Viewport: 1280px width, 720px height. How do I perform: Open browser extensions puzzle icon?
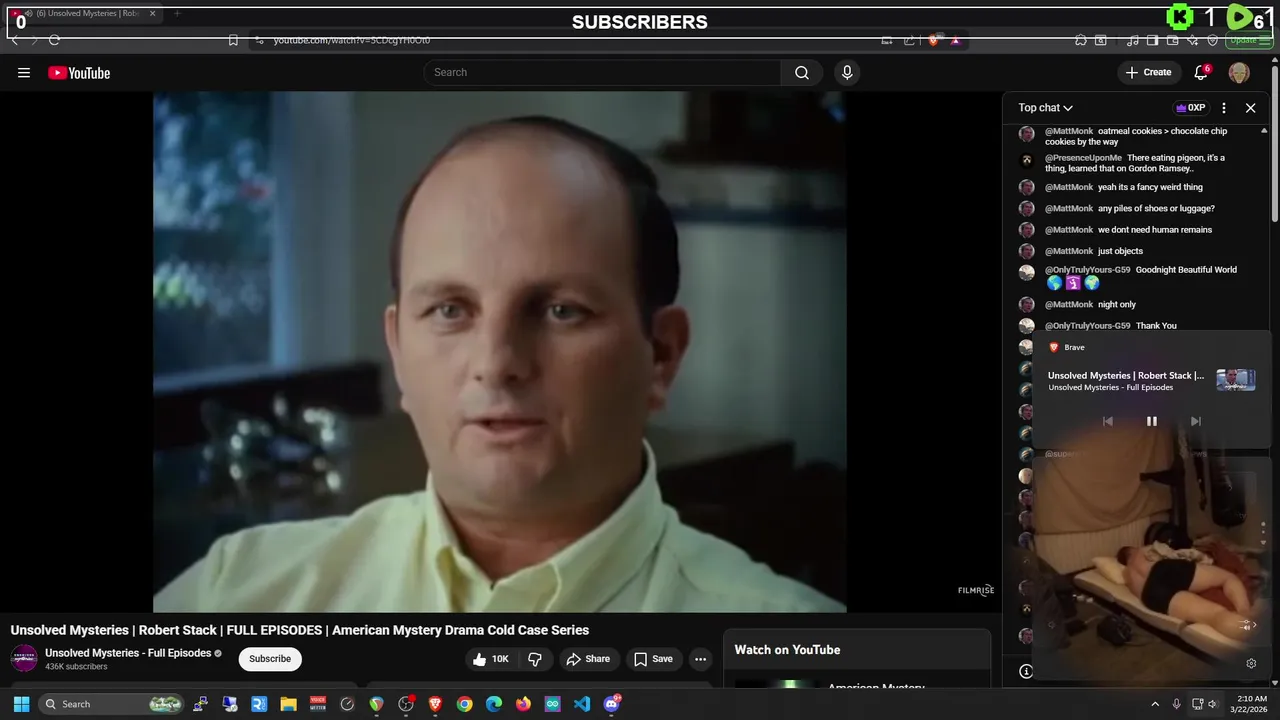click(1081, 40)
